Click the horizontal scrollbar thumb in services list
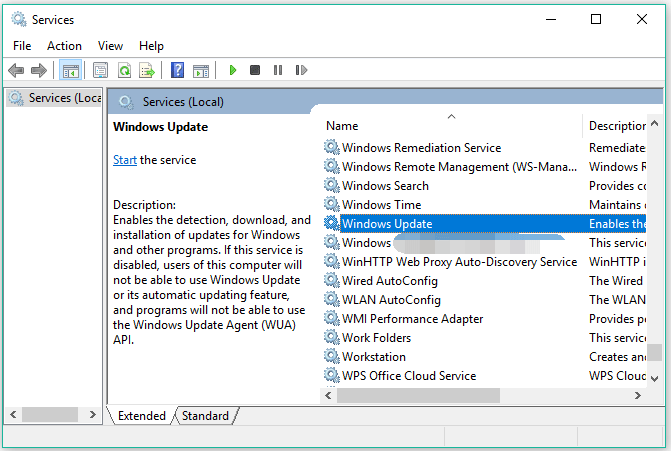The width and height of the screenshot is (671, 451). (x=418, y=395)
